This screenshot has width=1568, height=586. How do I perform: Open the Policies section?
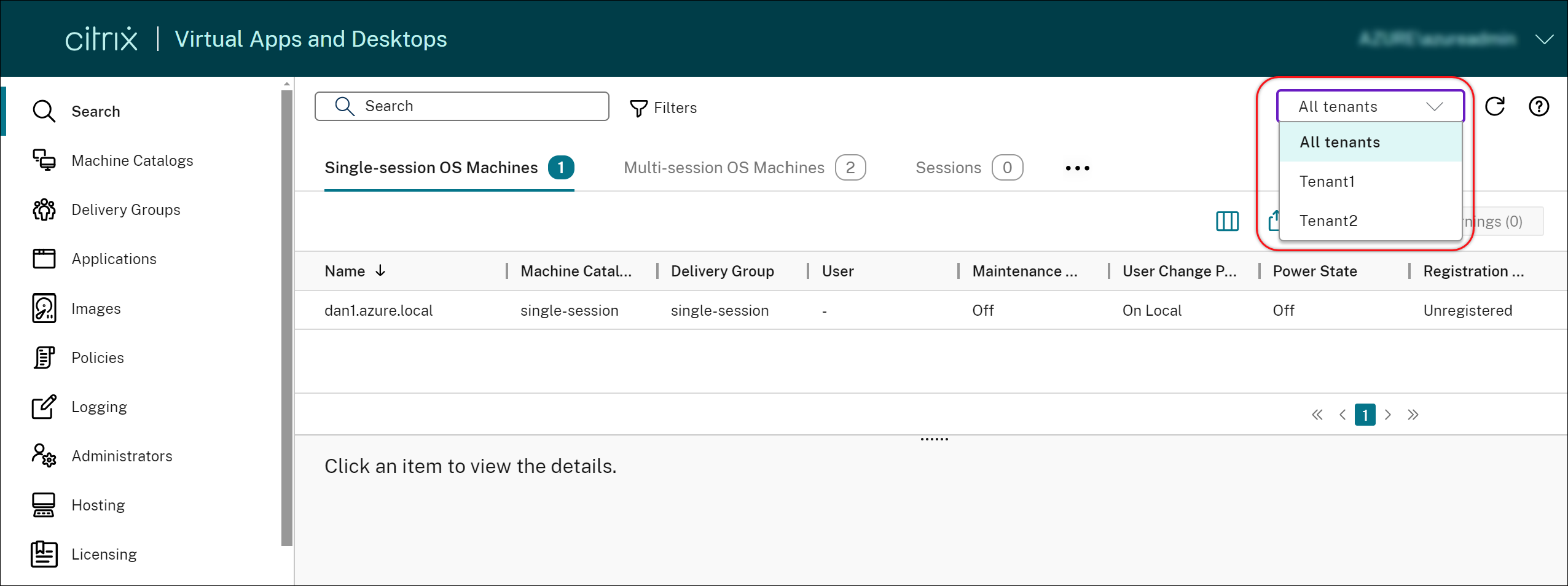click(97, 357)
